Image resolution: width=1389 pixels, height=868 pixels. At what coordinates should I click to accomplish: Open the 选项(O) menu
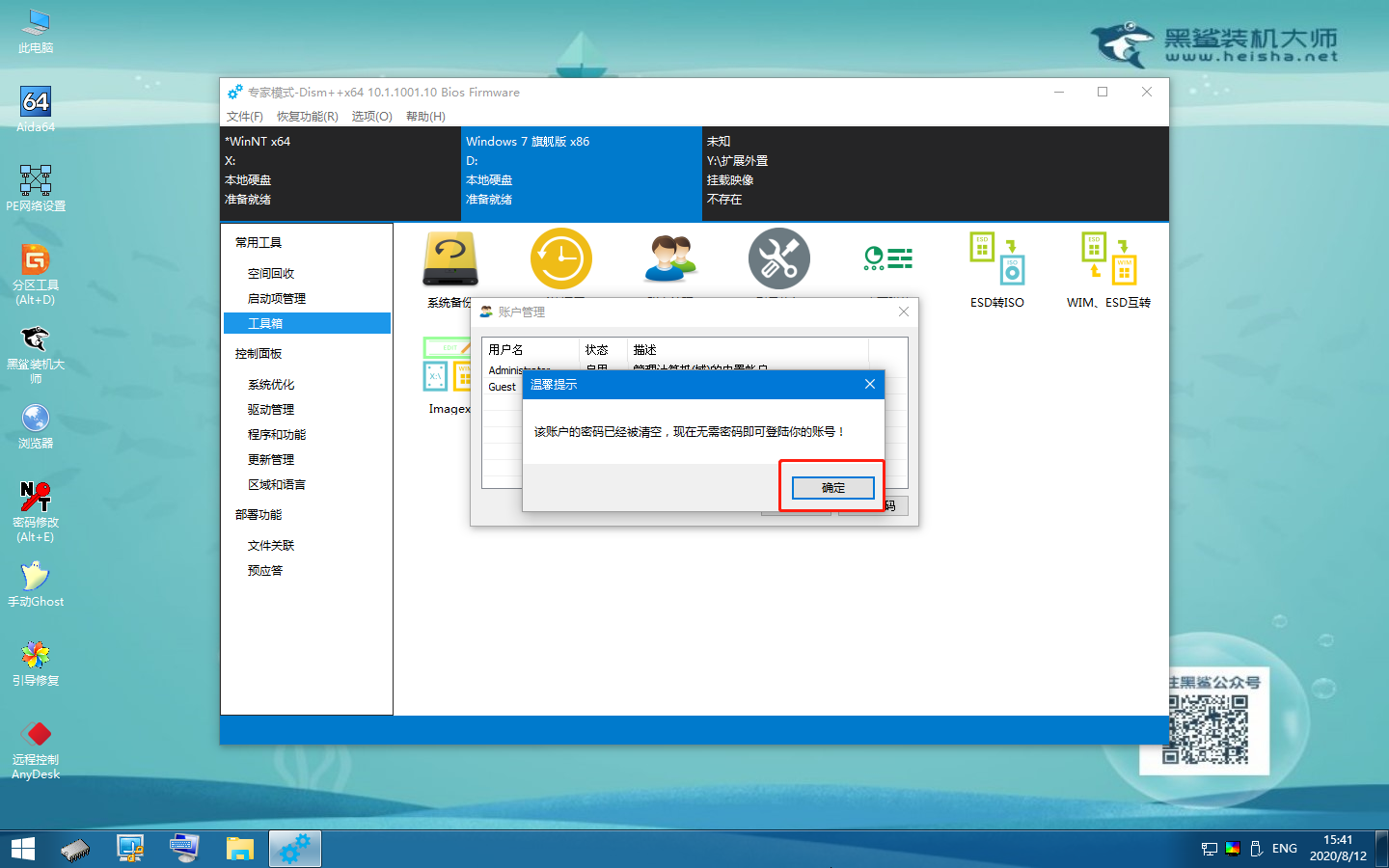(x=371, y=116)
